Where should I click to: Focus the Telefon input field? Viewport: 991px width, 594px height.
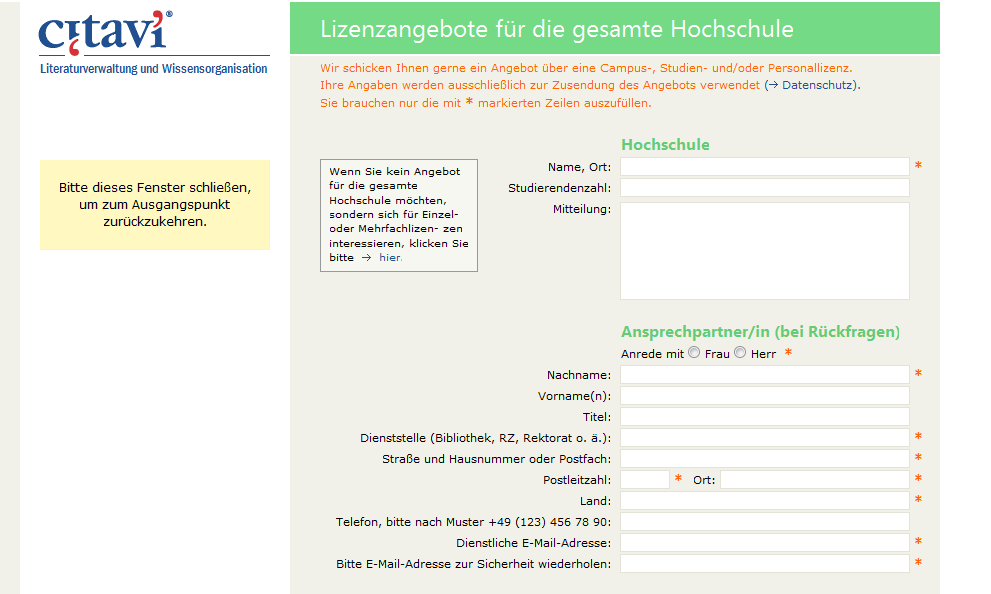point(765,521)
